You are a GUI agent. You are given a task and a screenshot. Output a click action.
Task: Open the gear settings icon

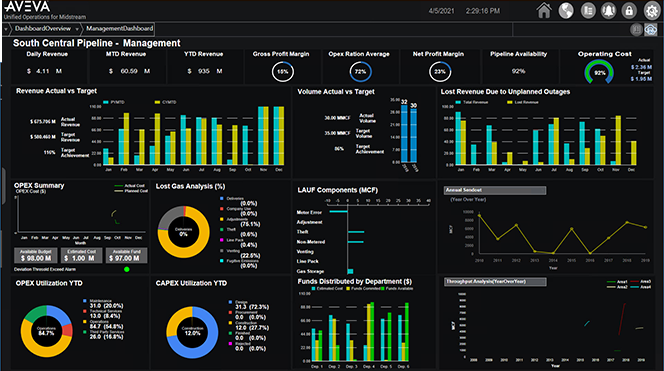pos(652,11)
